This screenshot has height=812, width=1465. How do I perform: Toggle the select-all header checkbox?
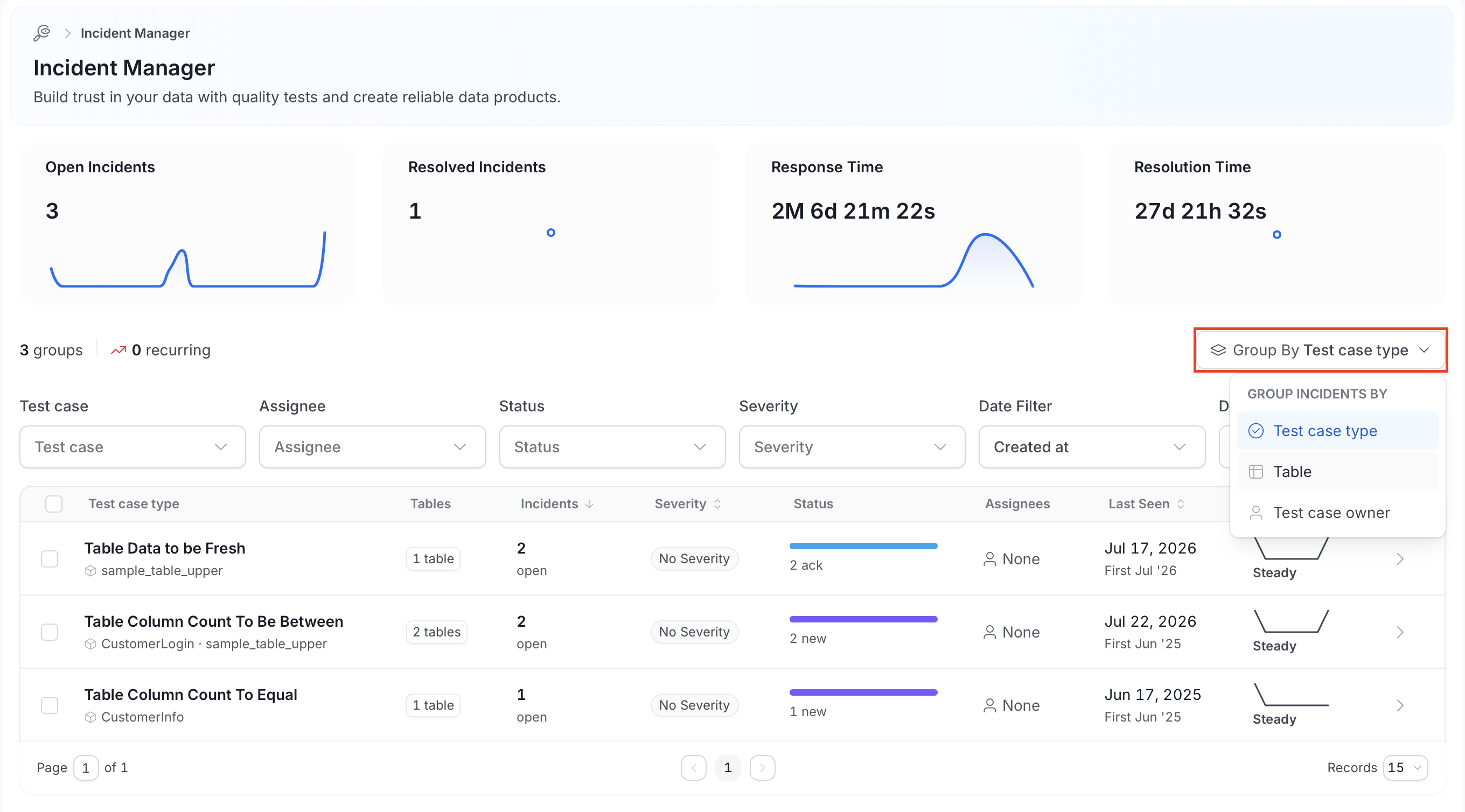click(x=53, y=504)
